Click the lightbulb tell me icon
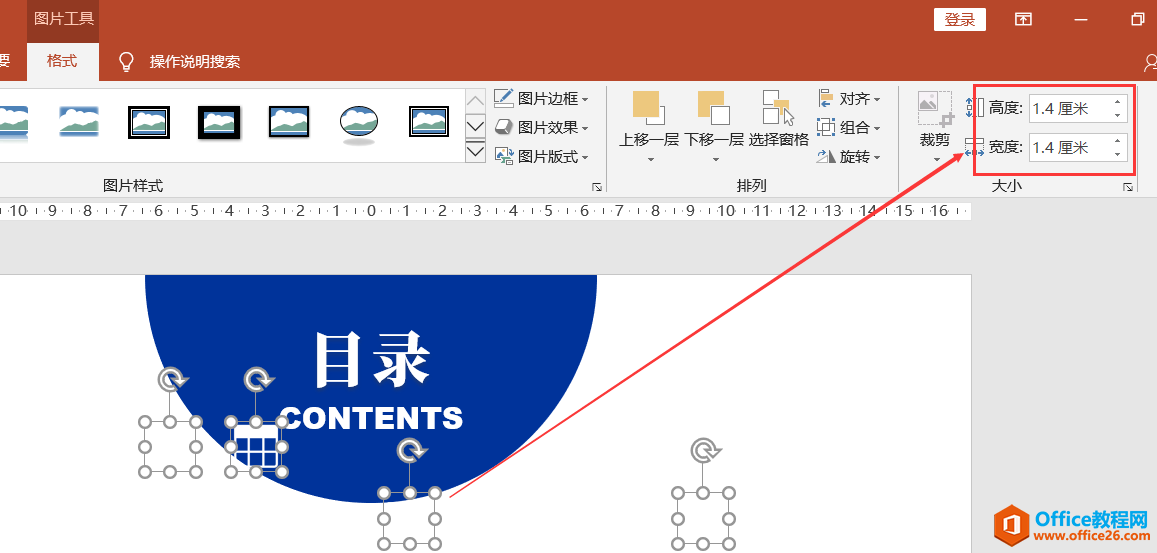Image resolution: width=1157 pixels, height=553 pixels. point(127,62)
